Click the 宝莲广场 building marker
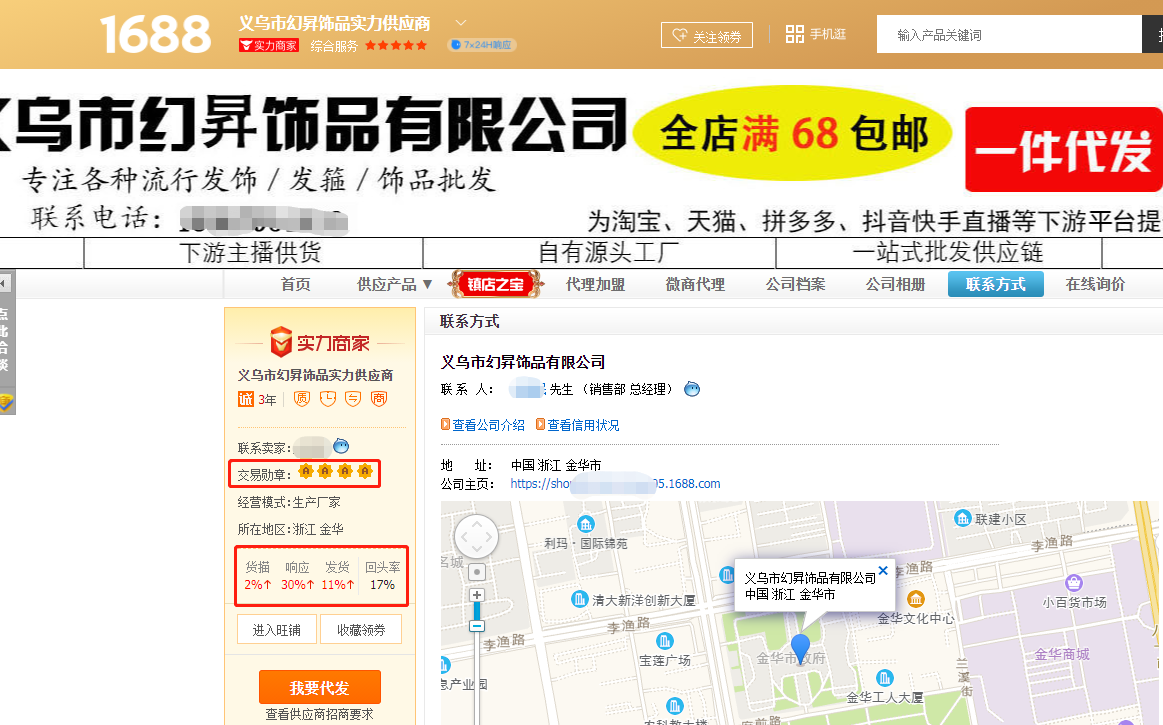This screenshot has width=1163, height=725. [665, 640]
